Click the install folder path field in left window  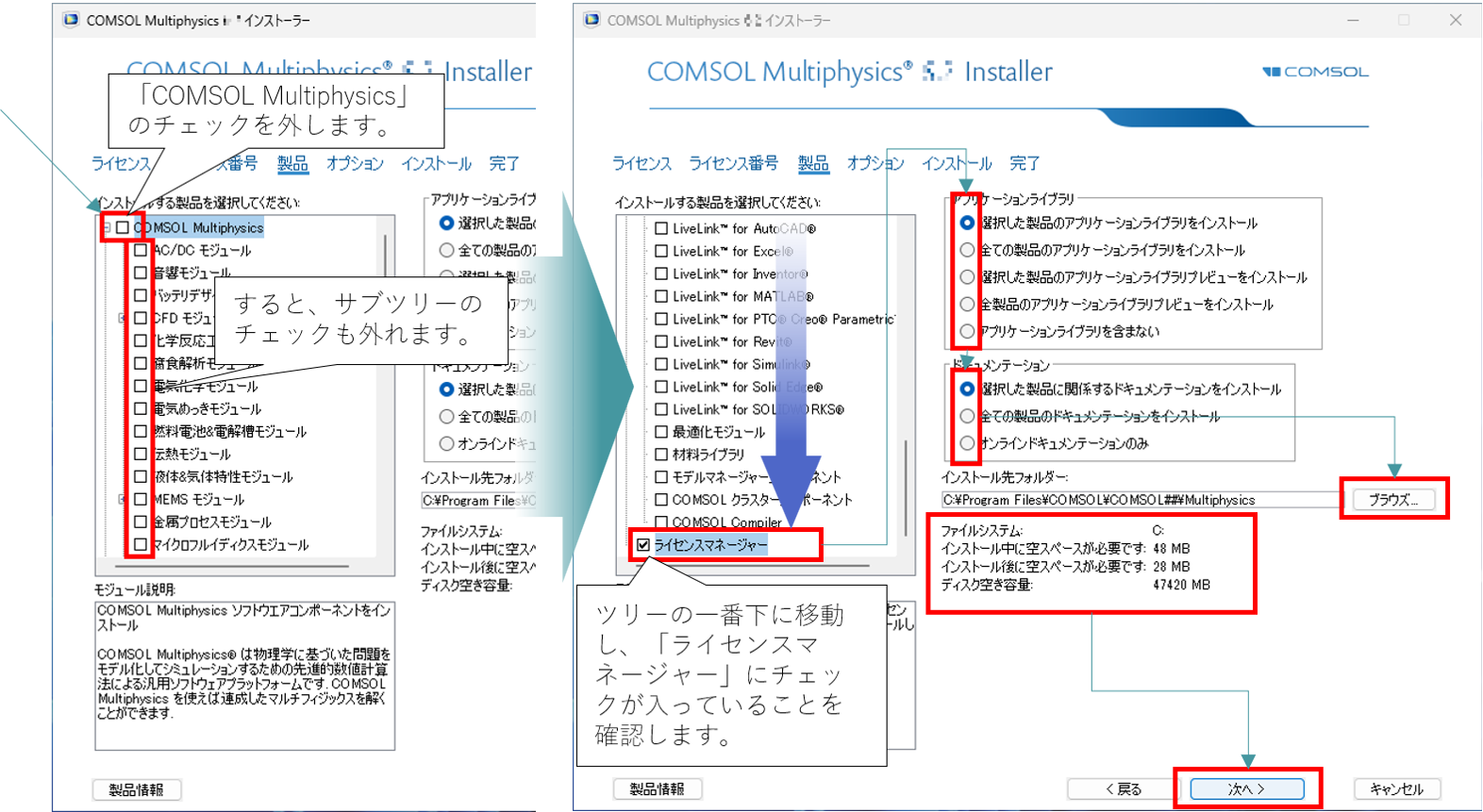[x=478, y=500]
